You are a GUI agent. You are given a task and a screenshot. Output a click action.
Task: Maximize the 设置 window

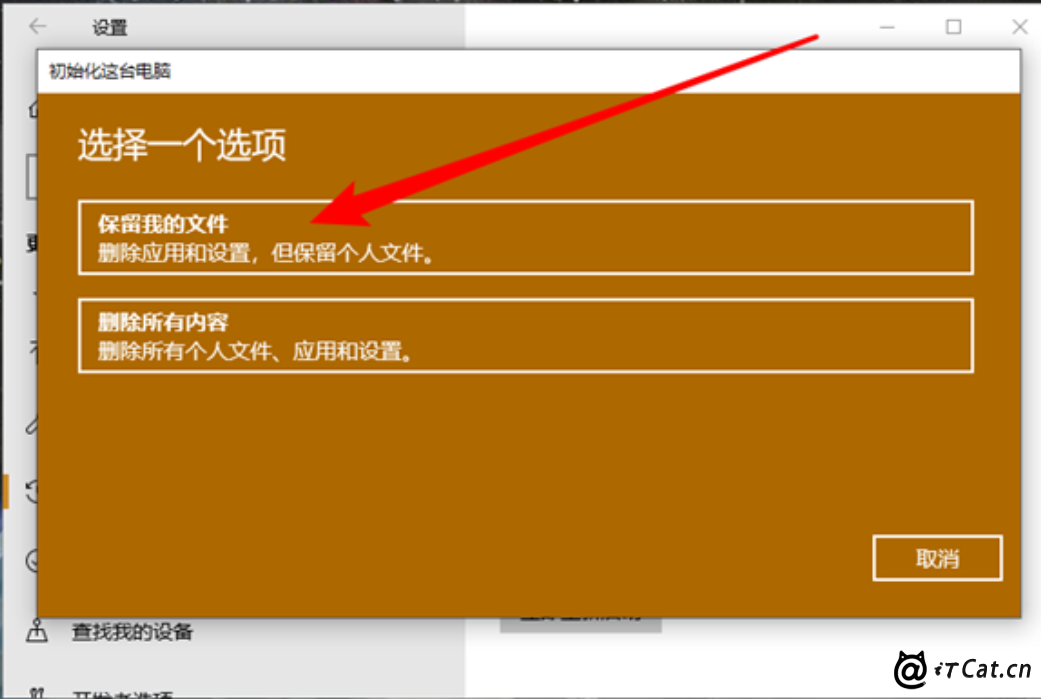point(953,27)
